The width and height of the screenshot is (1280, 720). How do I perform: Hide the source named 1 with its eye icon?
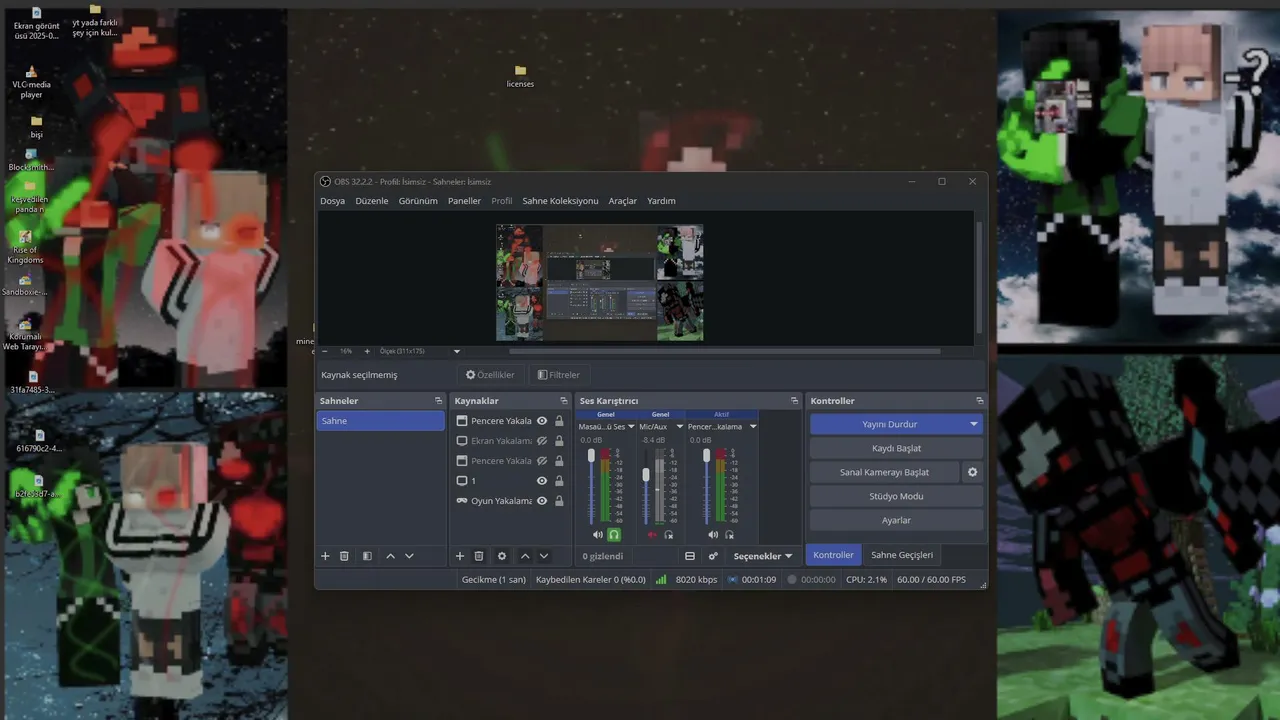point(542,481)
